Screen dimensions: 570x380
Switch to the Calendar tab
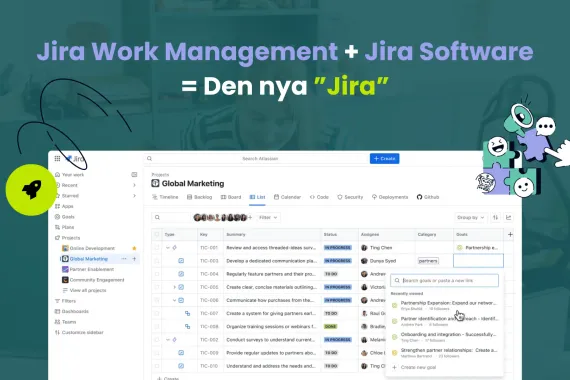pyautogui.click(x=287, y=197)
